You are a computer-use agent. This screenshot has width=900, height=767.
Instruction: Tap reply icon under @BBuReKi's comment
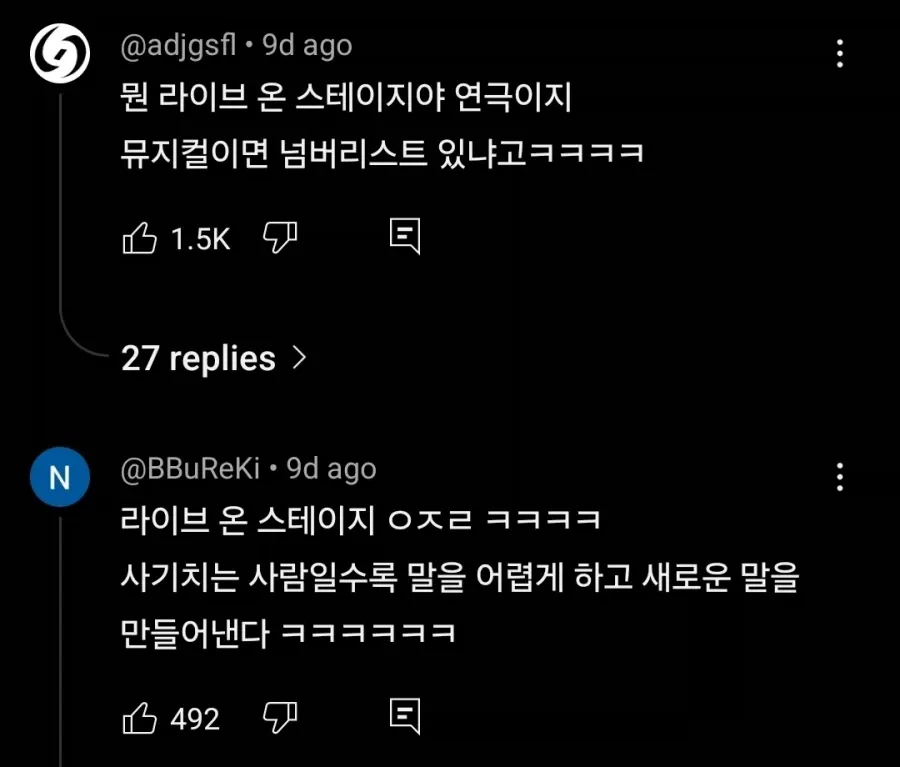pos(404,716)
